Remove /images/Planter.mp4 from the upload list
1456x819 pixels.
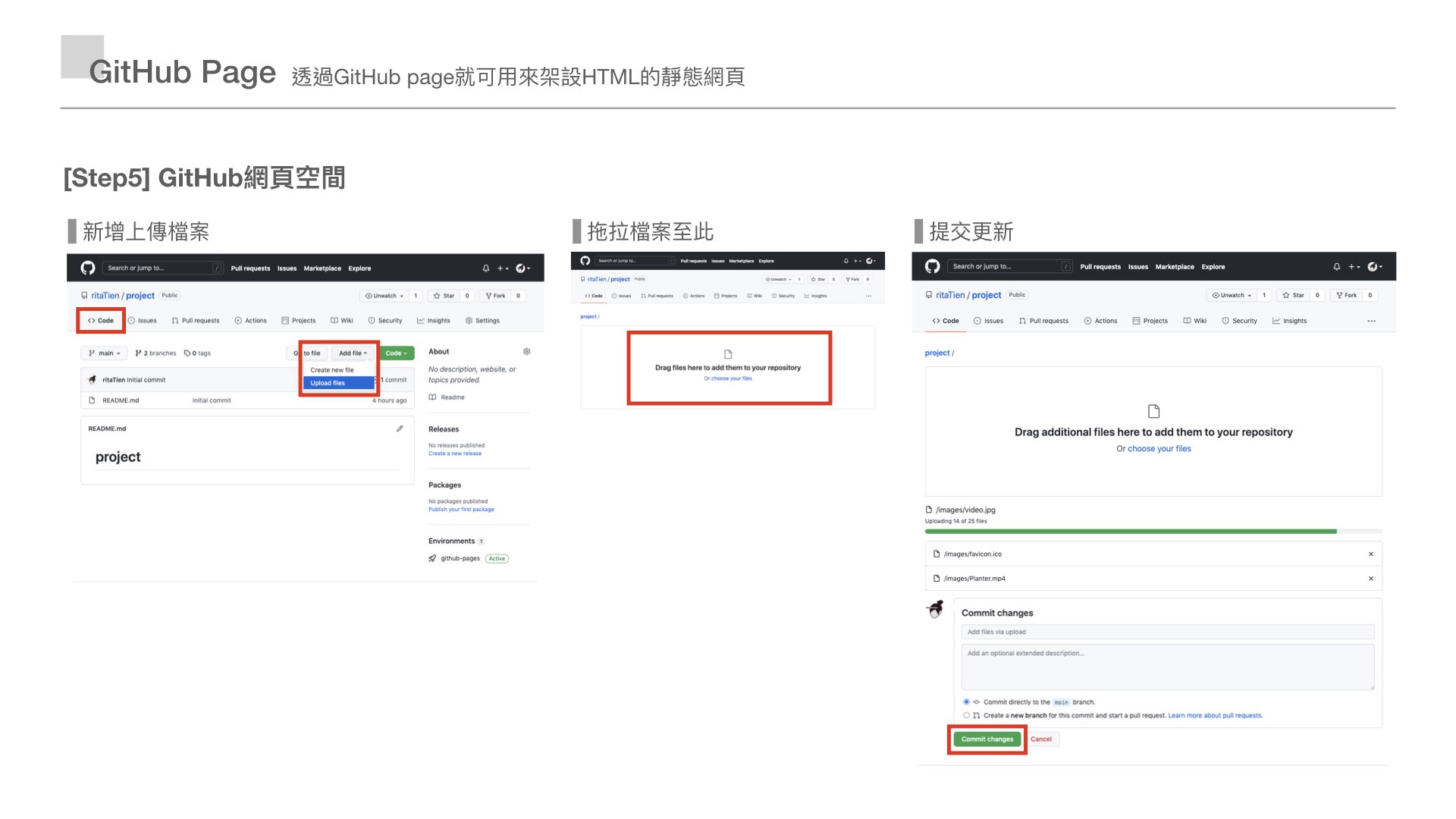[1370, 579]
